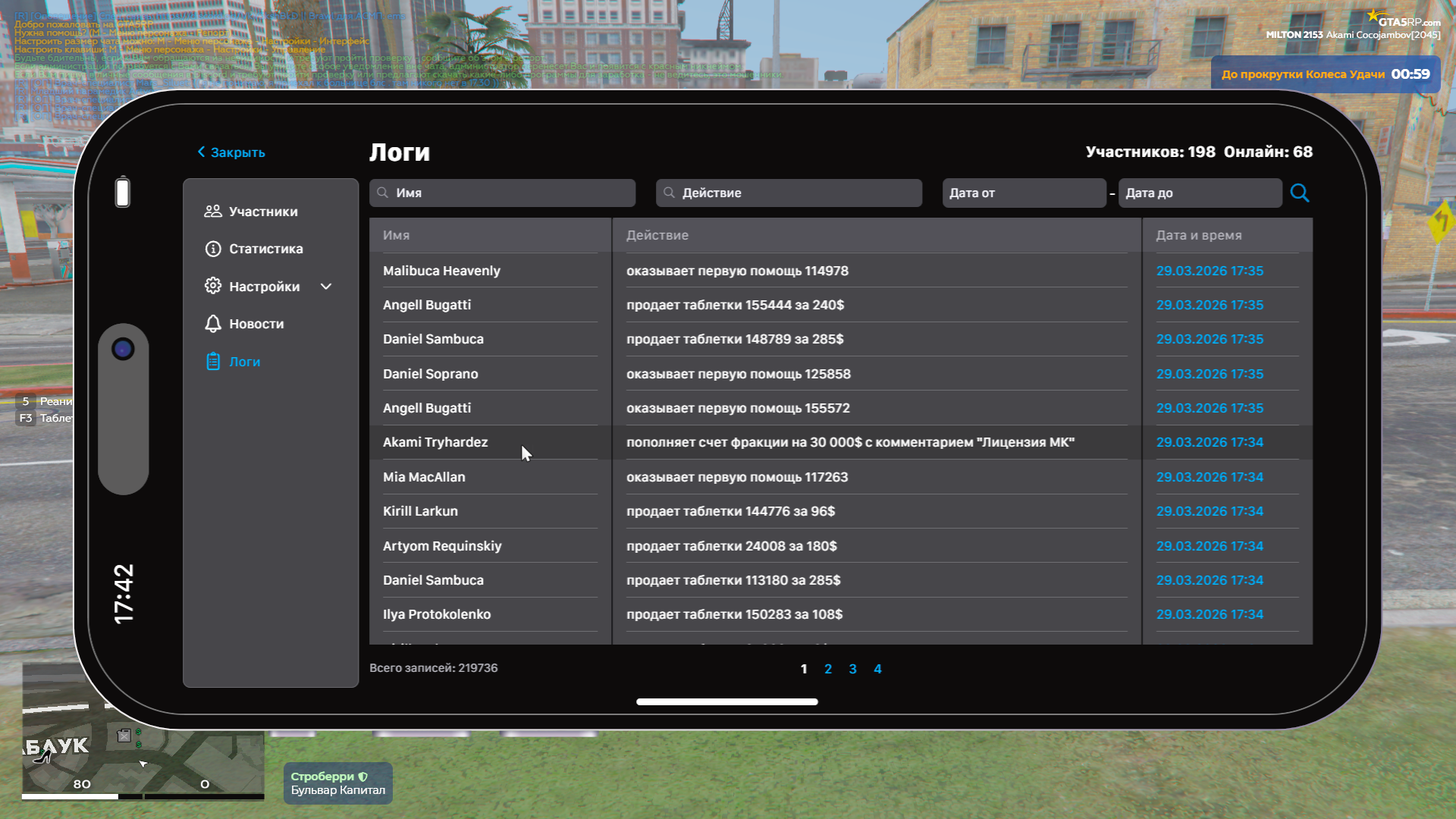The height and width of the screenshot is (819, 1456).
Task: Open the Дата до date field
Action: tap(1200, 193)
